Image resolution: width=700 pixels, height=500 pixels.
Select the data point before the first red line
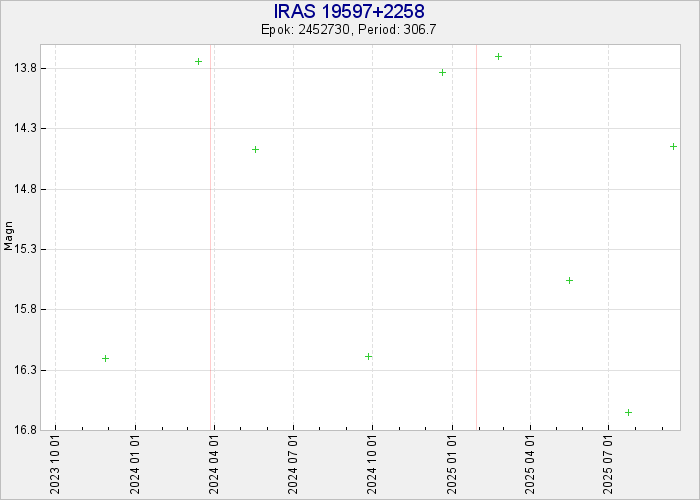point(199,62)
